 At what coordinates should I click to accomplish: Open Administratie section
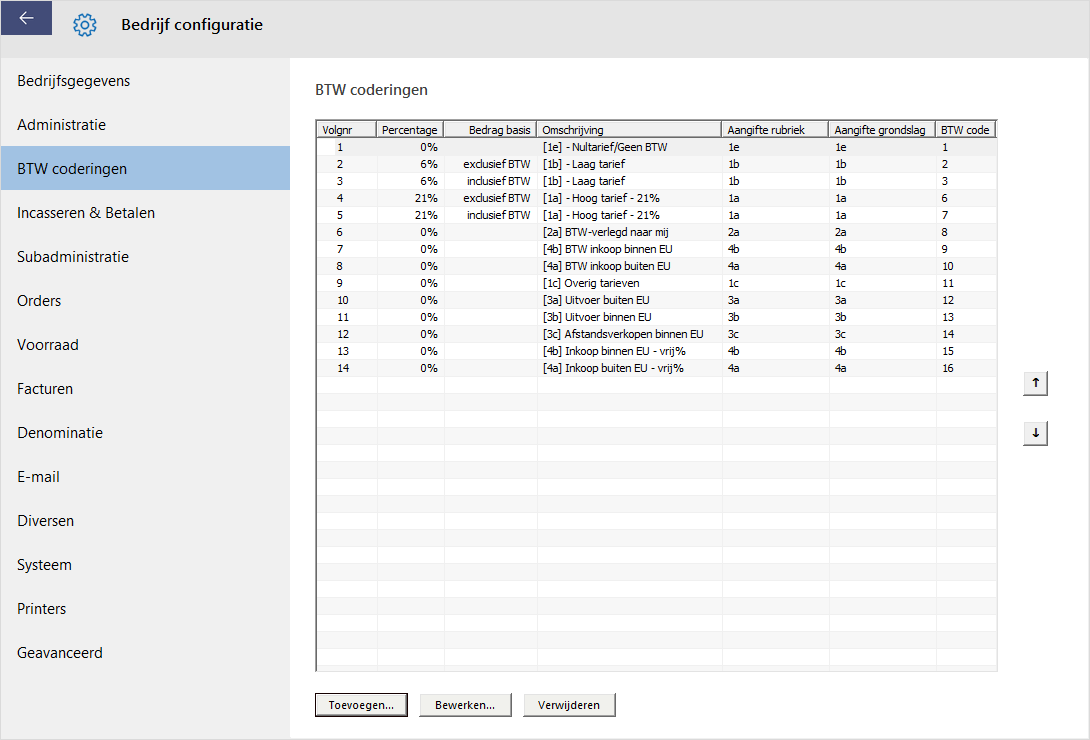point(145,124)
